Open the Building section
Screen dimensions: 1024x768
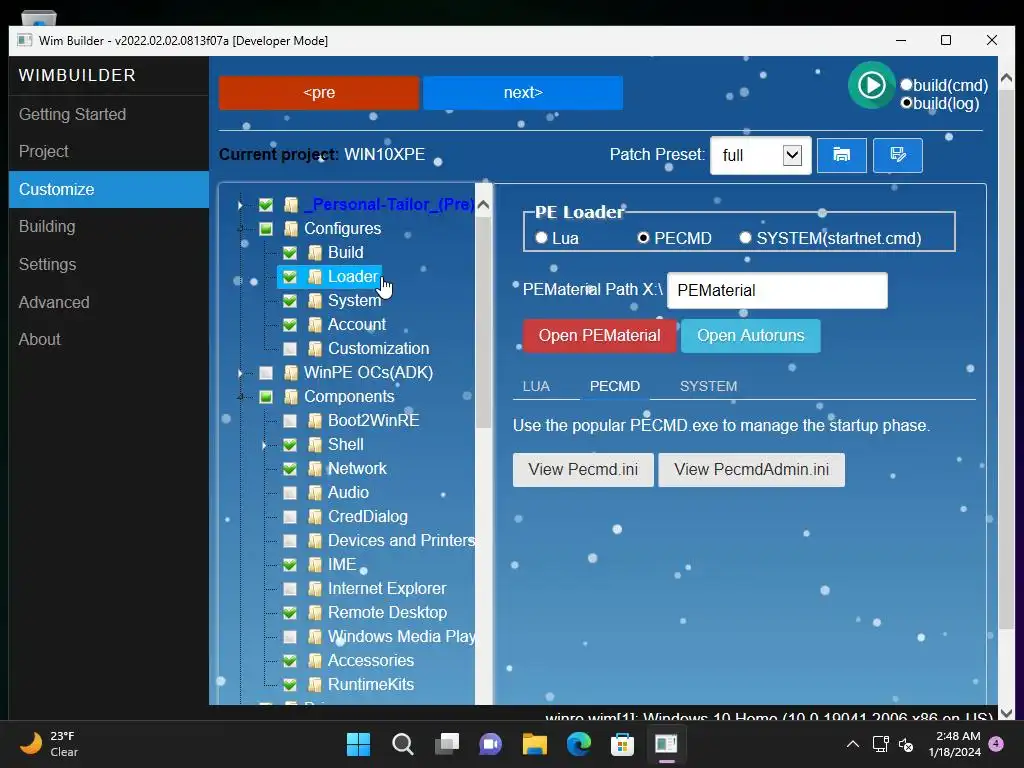109,227
